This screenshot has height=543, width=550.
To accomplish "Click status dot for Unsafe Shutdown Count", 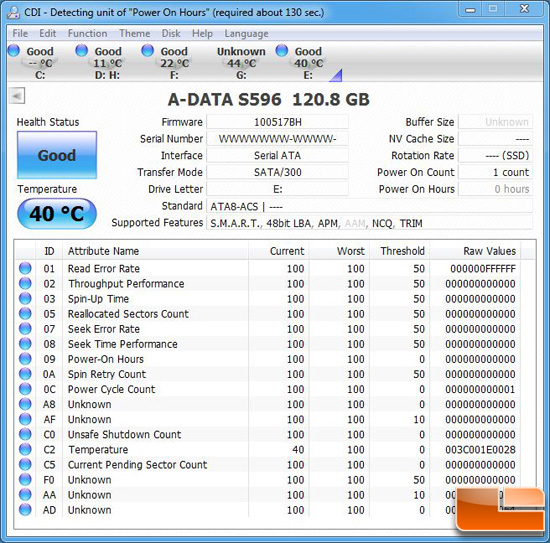I will coord(25,434).
